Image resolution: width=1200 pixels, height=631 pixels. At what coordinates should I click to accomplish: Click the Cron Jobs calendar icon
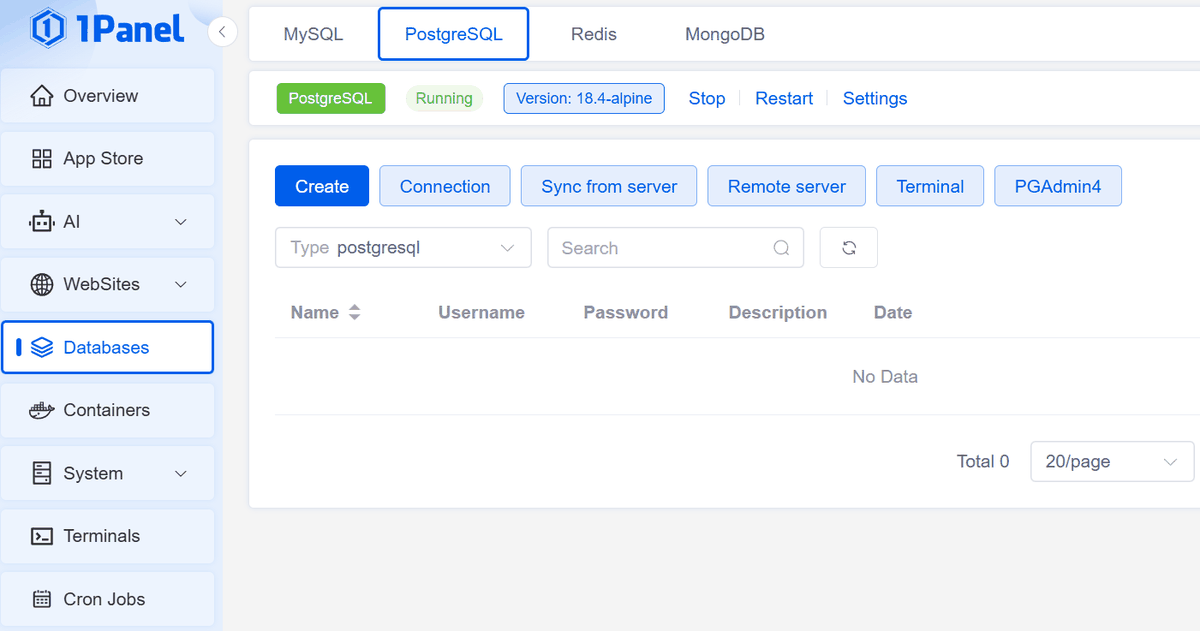[42, 599]
